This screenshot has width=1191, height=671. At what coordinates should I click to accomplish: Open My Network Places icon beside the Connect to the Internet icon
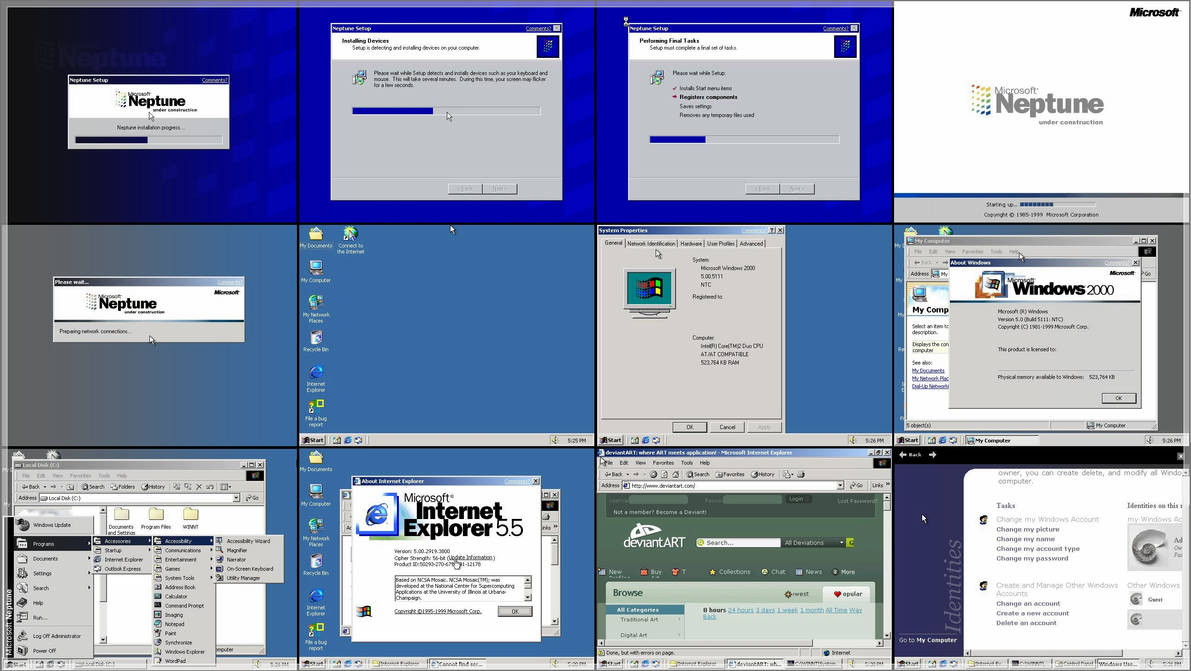pyautogui.click(x=316, y=309)
